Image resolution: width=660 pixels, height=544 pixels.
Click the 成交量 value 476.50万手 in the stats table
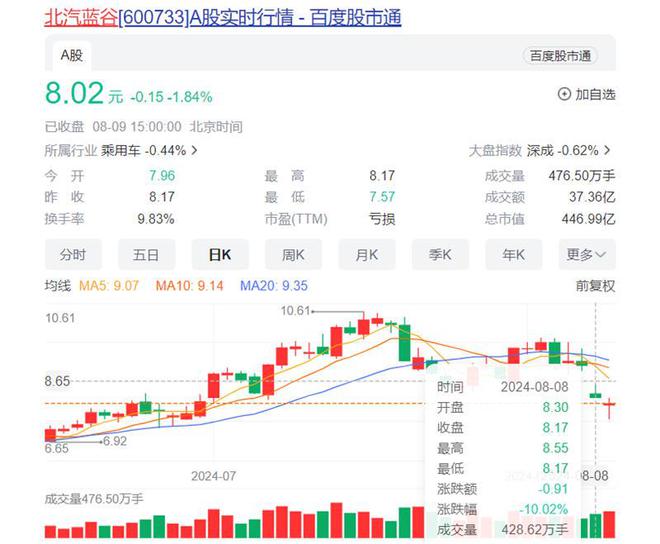[582, 176]
